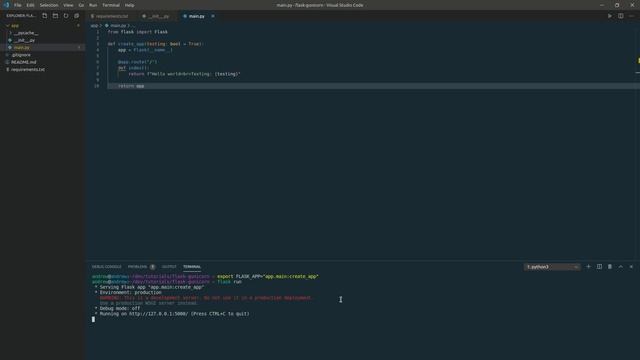Switch to the __init__.py editor tab
Viewport: 640px width, 360px height.
pyautogui.click(x=158, y=16)
